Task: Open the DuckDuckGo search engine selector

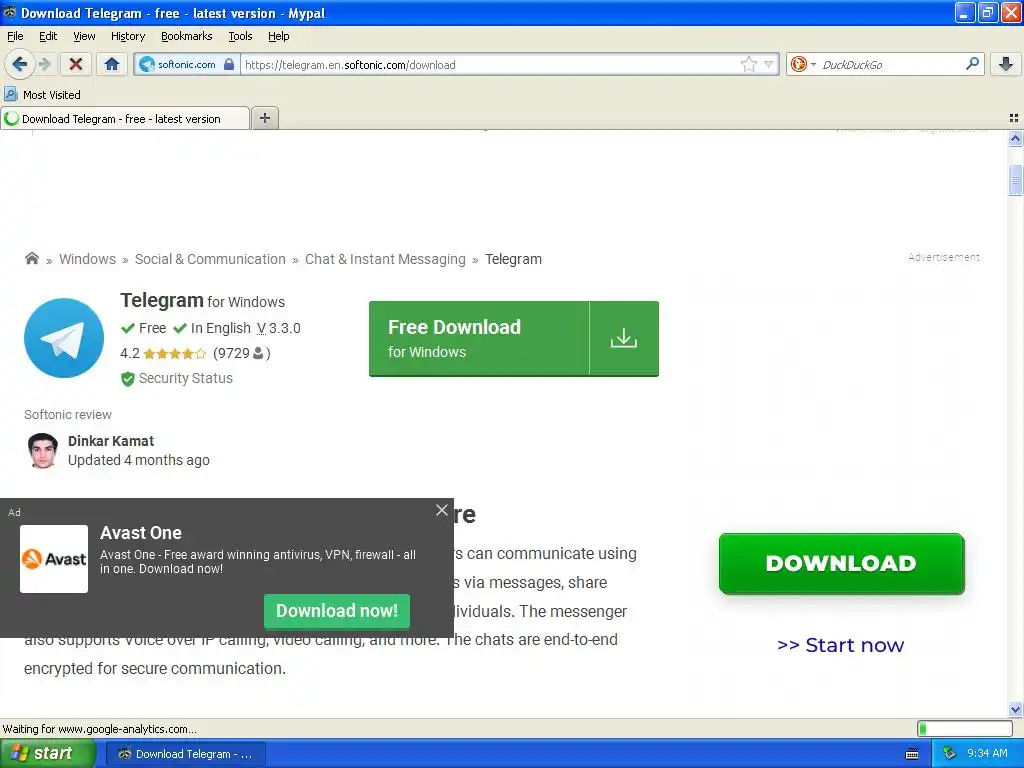Action: coord(803,64)
